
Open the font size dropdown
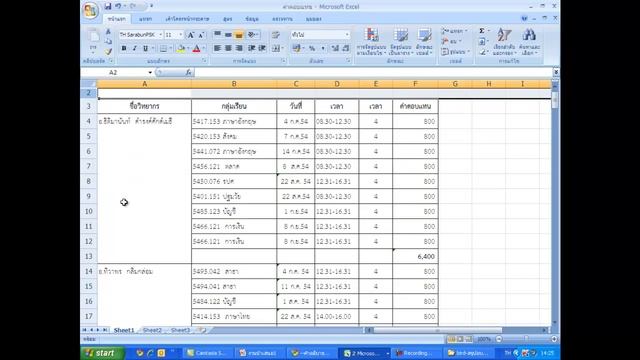181,35
